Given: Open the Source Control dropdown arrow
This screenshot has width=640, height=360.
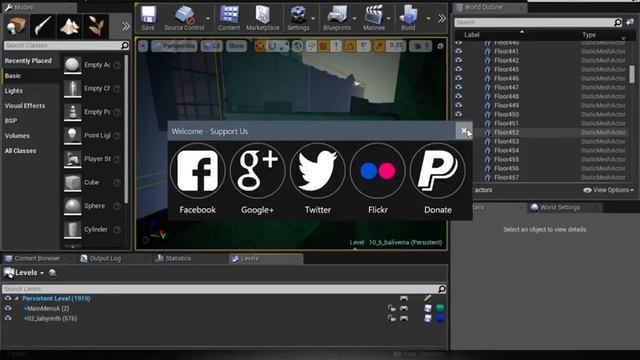Looking at the screenshot, I should point(208,18).
